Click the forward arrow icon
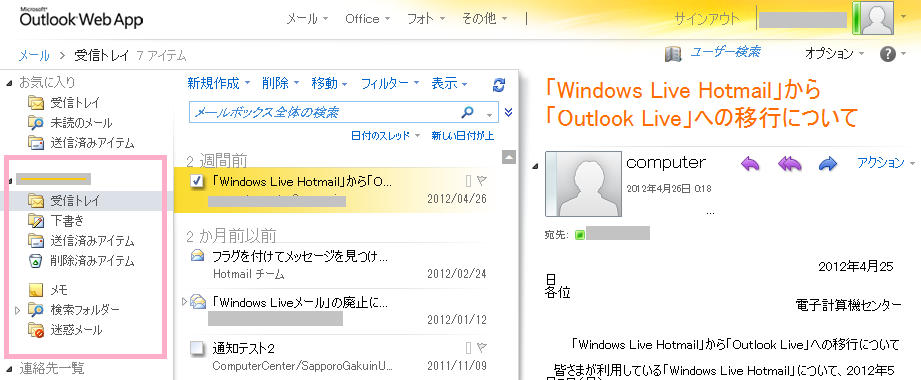921x380 pixels. coord(828,164)
